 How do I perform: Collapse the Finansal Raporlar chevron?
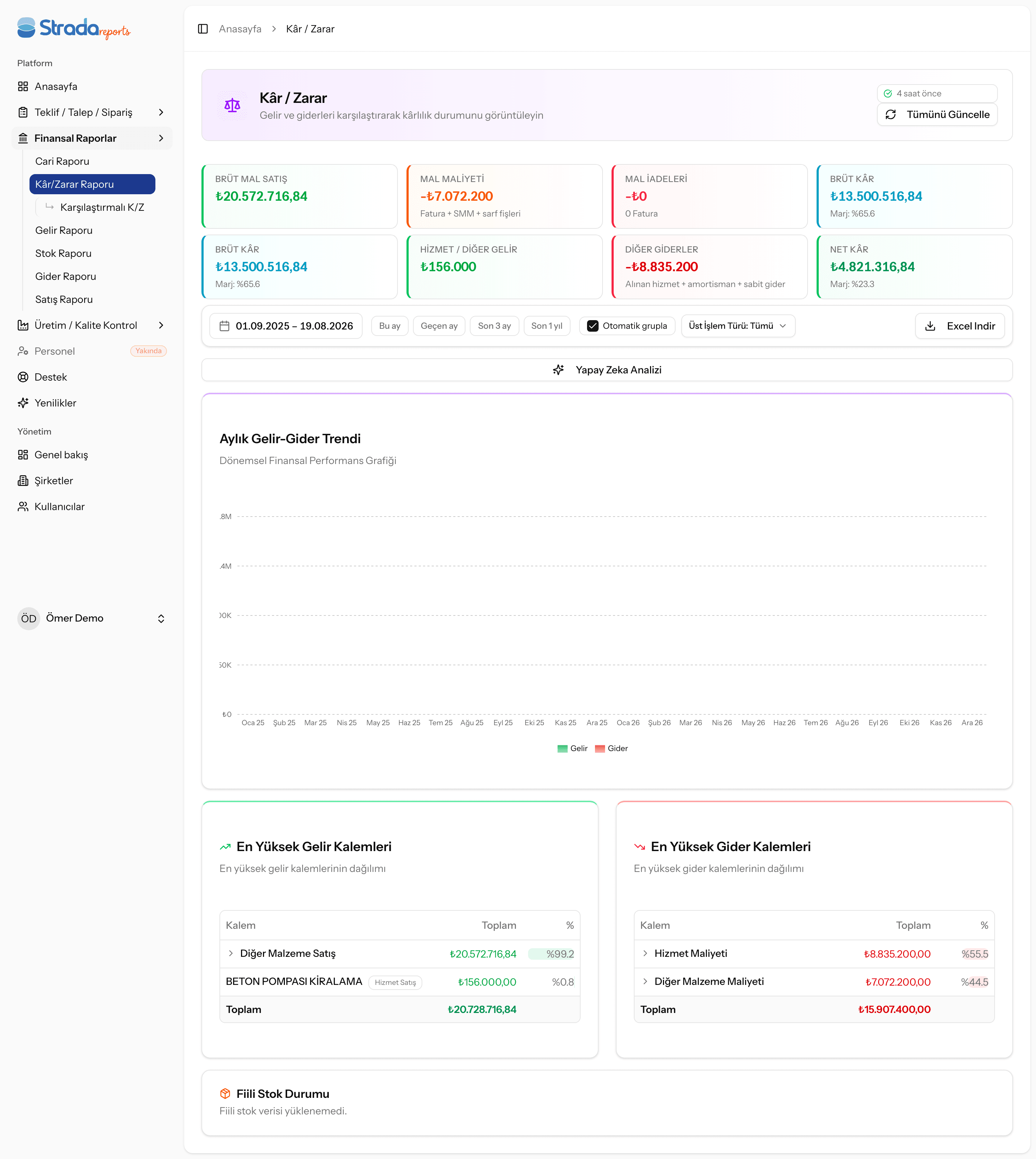point(161,138)
